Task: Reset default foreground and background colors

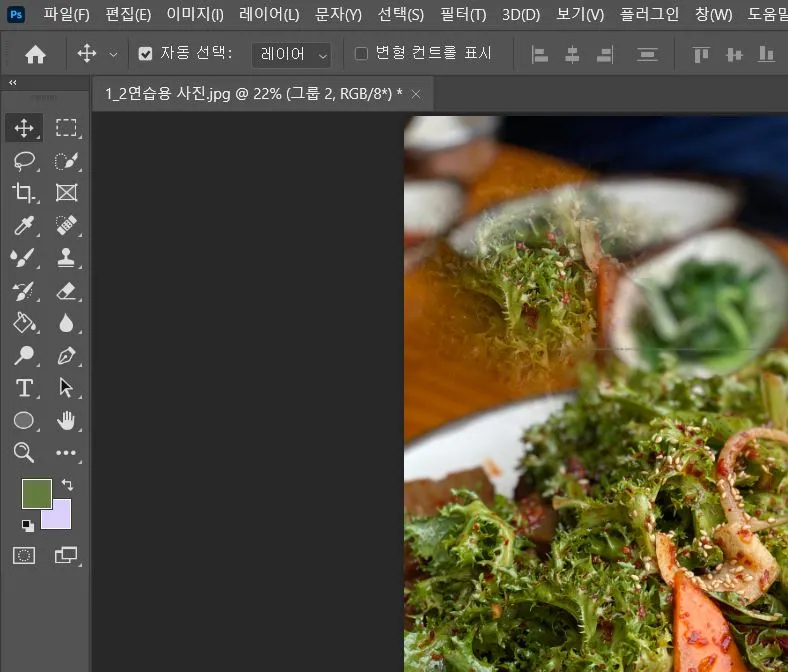Action: click(28, 526)
